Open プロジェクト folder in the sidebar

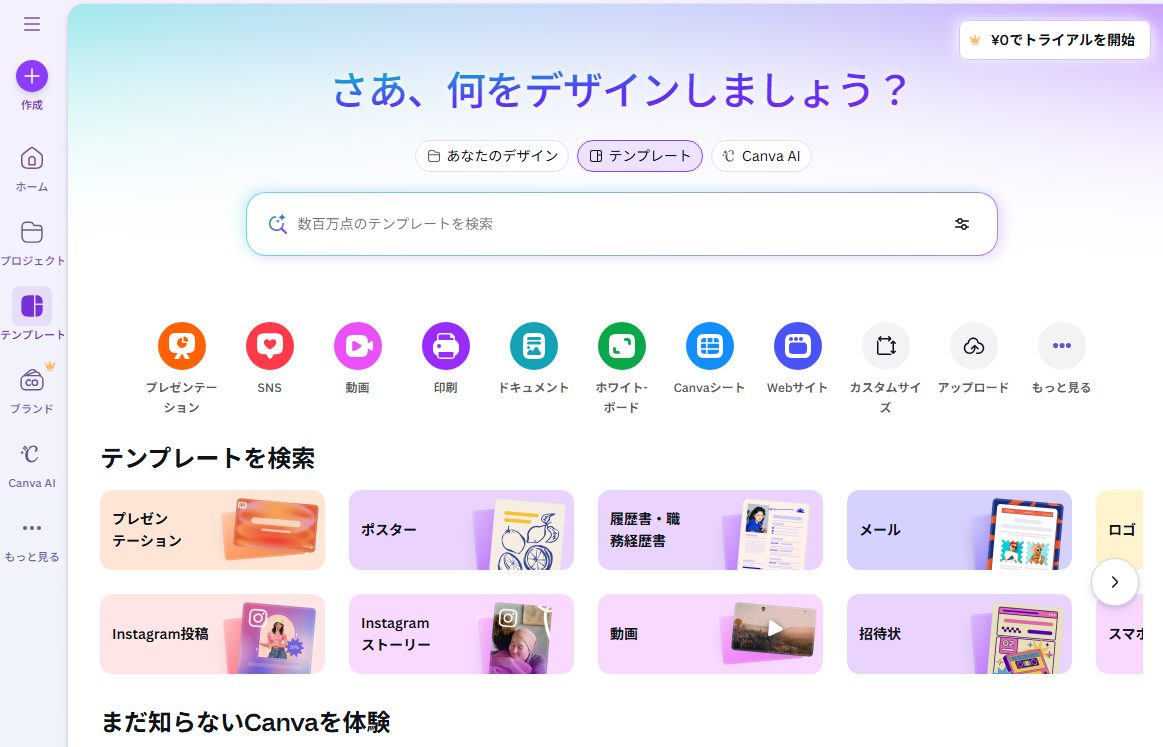[x=32, y=243]
